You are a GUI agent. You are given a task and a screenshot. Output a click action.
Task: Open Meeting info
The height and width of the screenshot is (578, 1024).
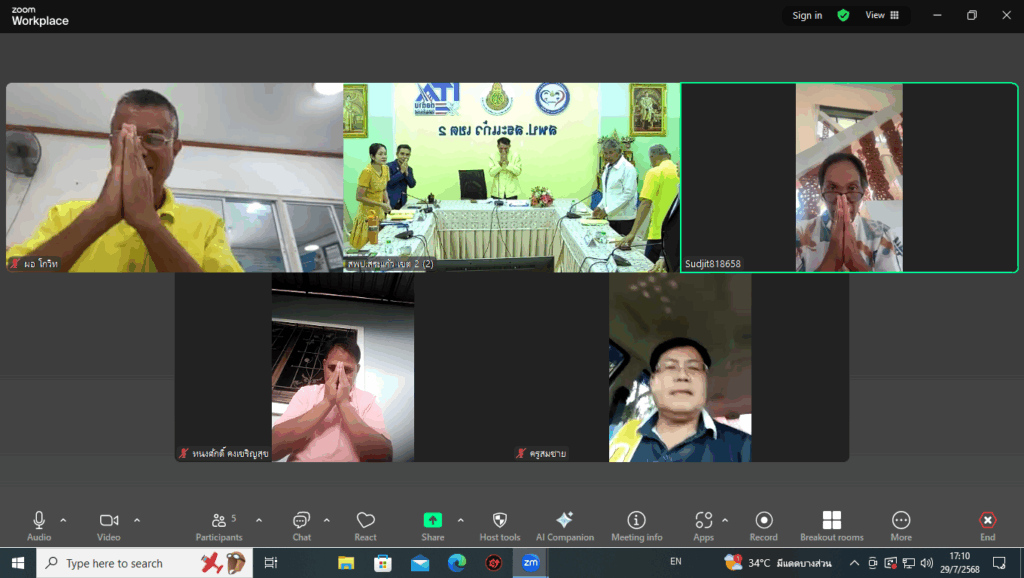coord(636,525)
